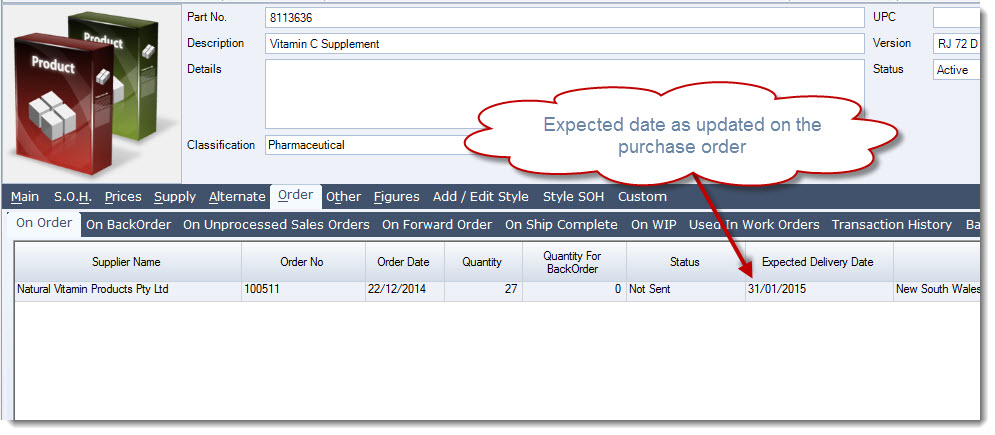Switch to the Style SOH tab
Viewport: 995px width, 435px height.
574,197
